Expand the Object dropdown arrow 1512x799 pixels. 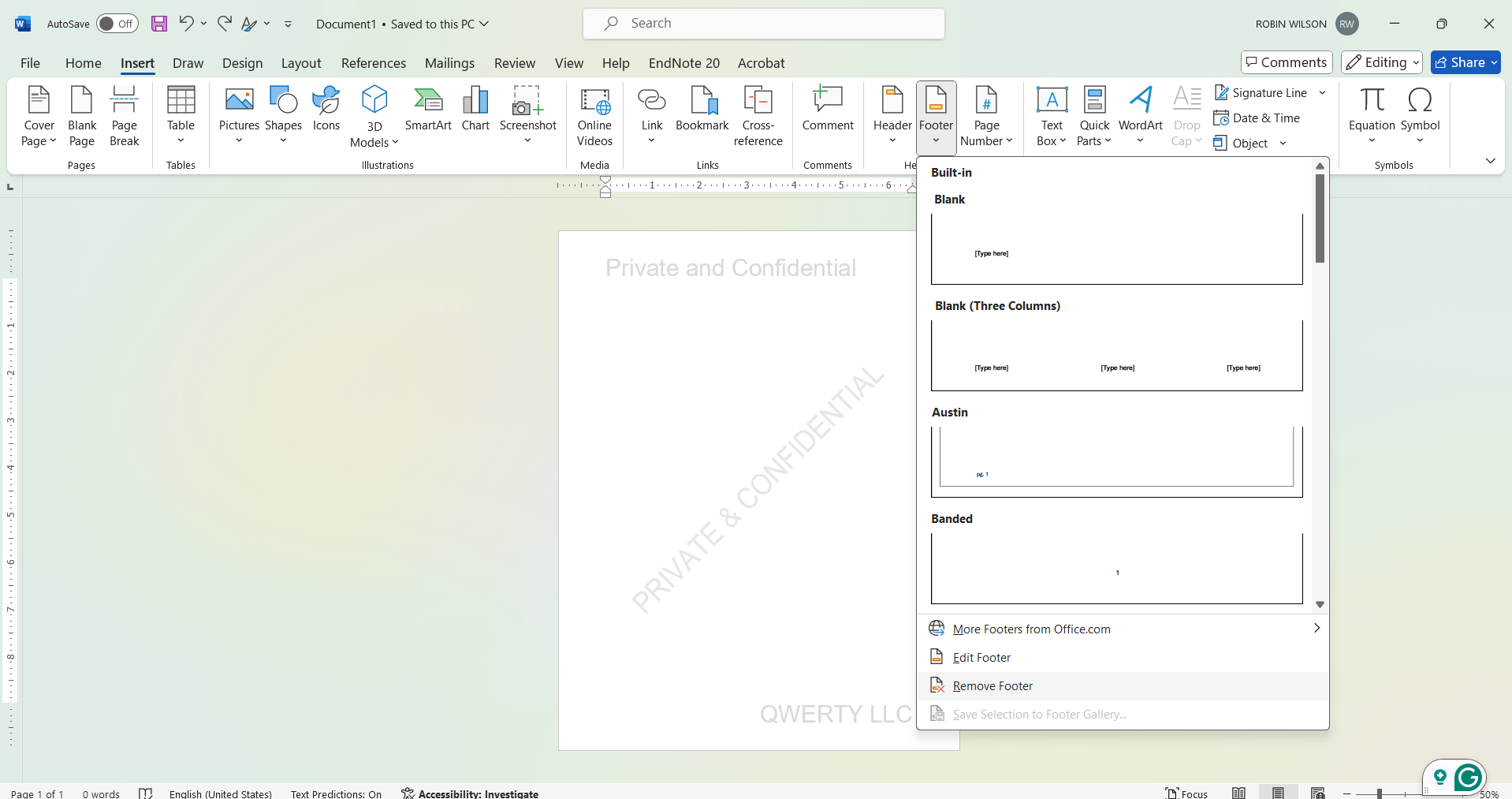click(1284, 143)
